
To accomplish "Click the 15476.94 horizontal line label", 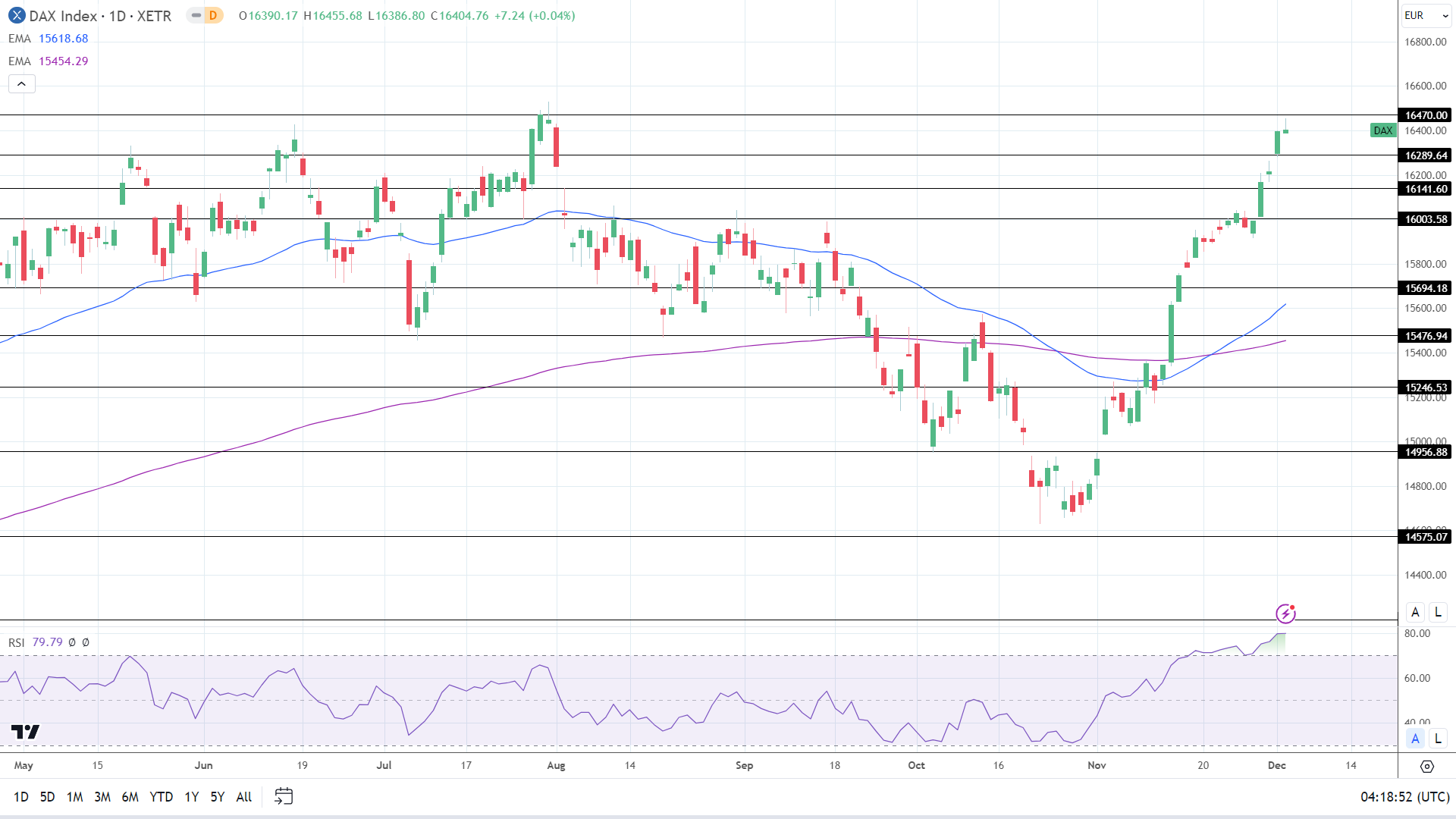I will coord(1426,336).
